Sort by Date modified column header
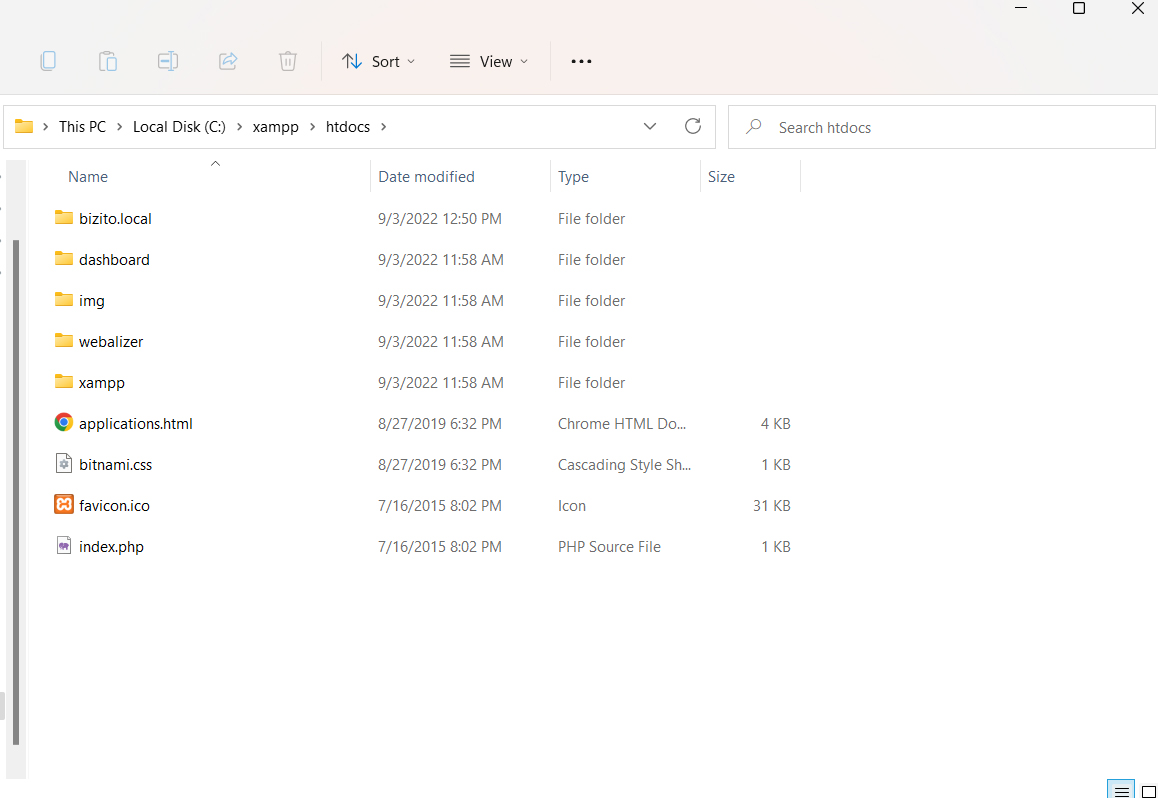The height and width of the screenshot is (798, 1158). (426, 177)
